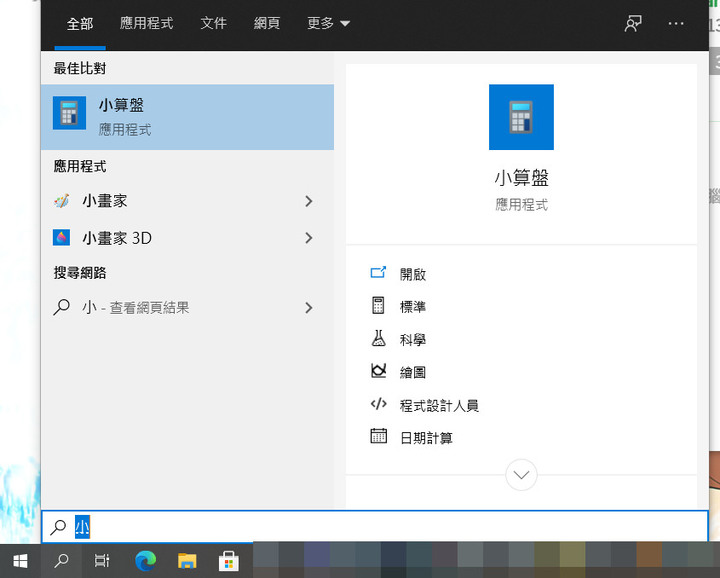Screen dimensions: 720x578
Task: Click the 標準 standard calculator icon
Action: pos(378,305)
